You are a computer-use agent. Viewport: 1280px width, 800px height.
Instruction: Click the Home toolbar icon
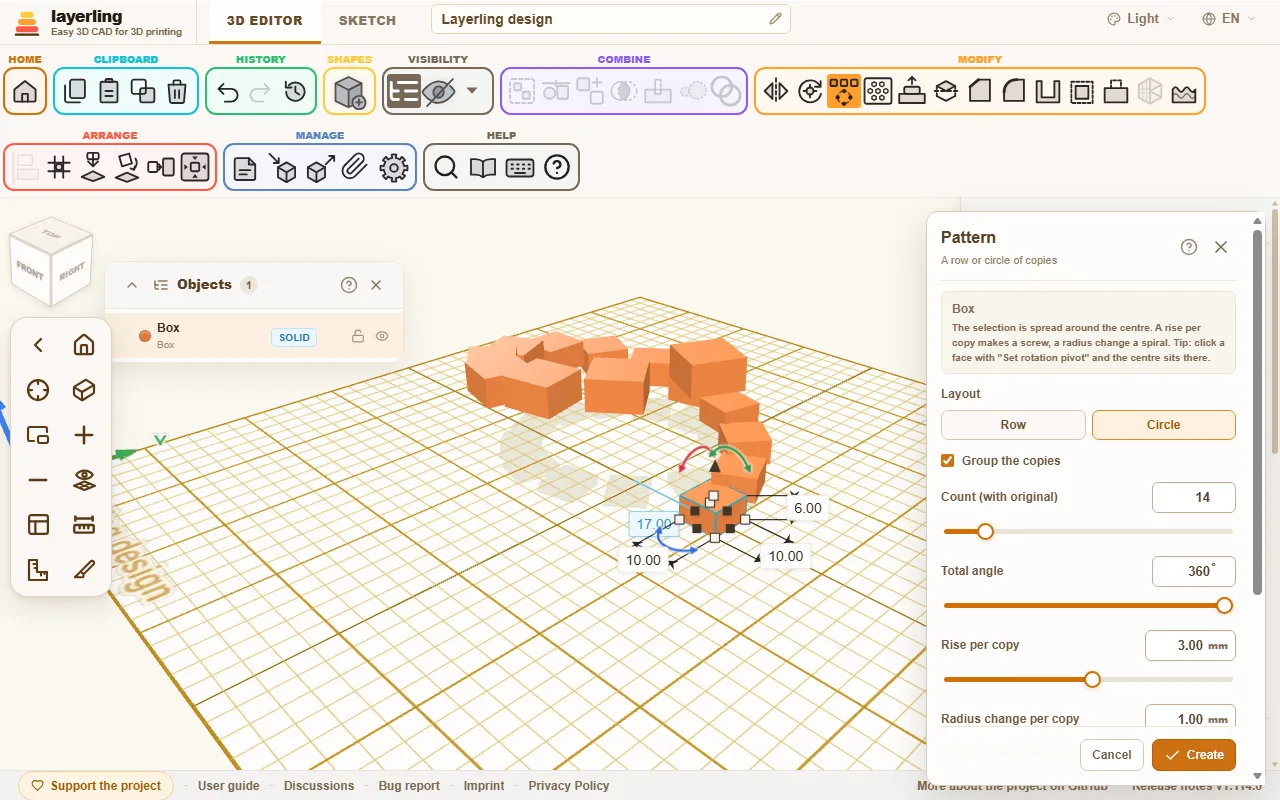tap(25, 92)
